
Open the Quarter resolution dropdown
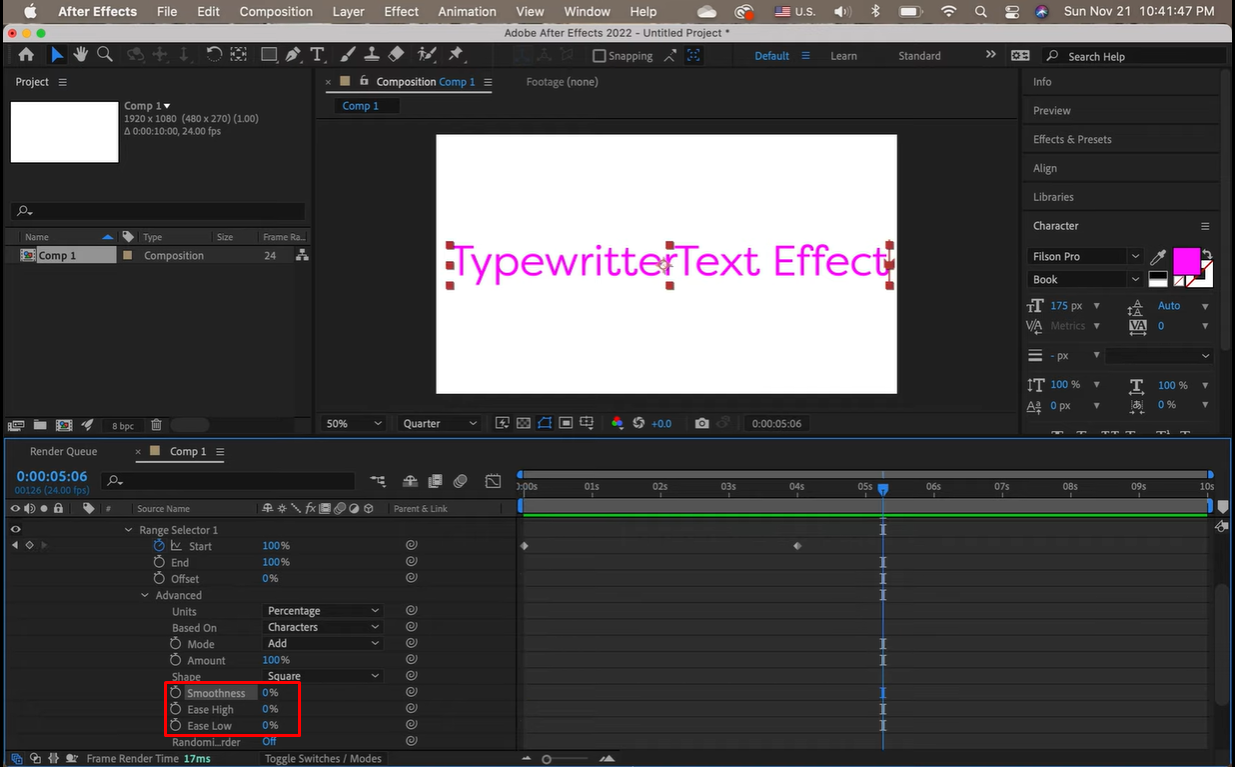pos(441,423)
